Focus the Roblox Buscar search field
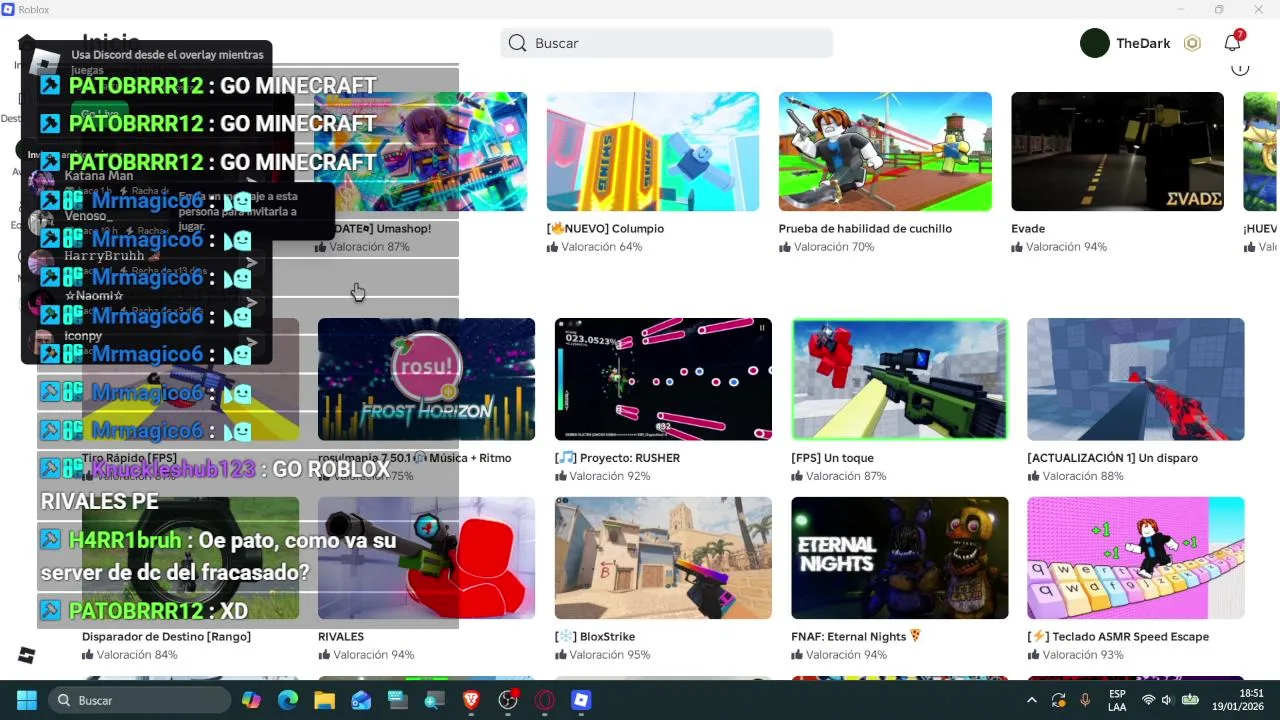Screen dimensions: 1280x720 click(666, 43)
